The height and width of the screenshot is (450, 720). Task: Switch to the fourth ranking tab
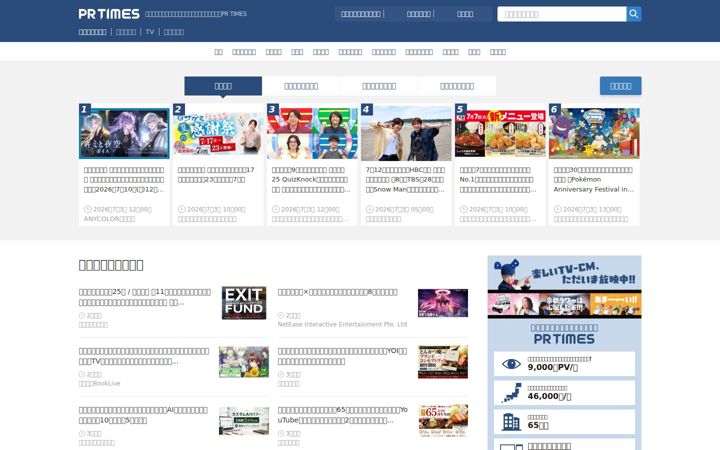coord(457,86)
